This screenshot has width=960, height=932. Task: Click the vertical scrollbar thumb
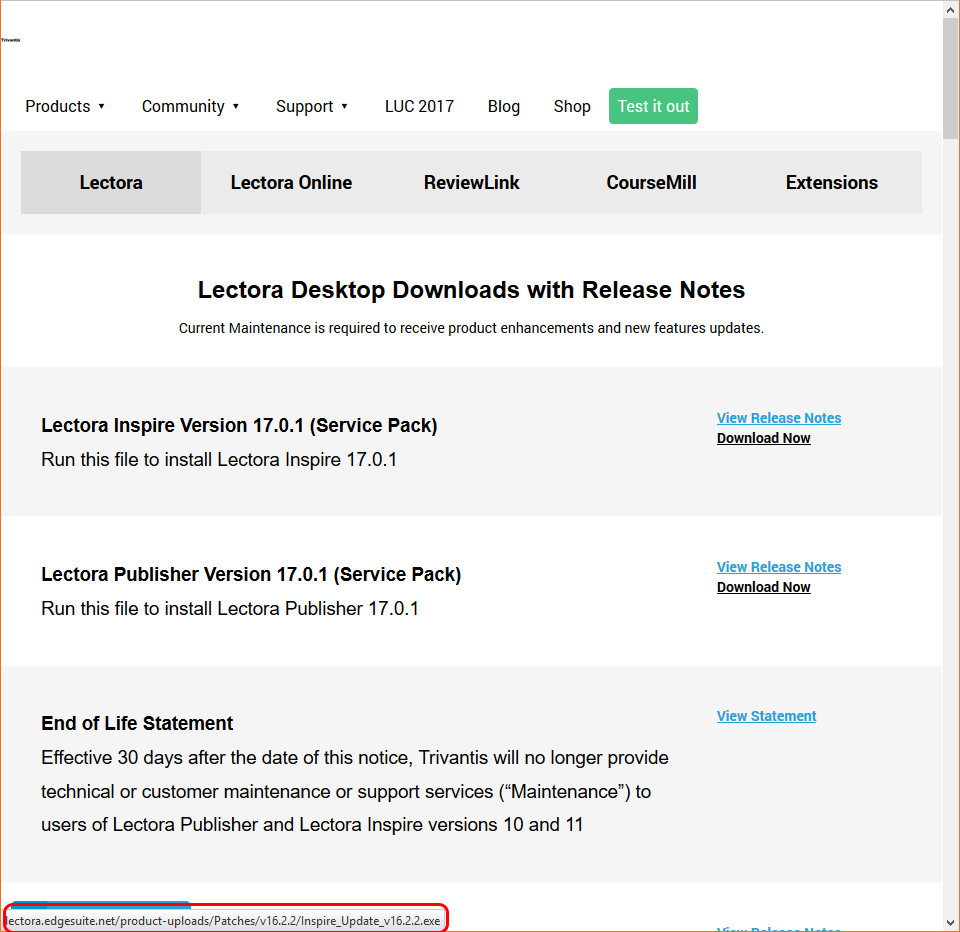(x=950, y=78)
